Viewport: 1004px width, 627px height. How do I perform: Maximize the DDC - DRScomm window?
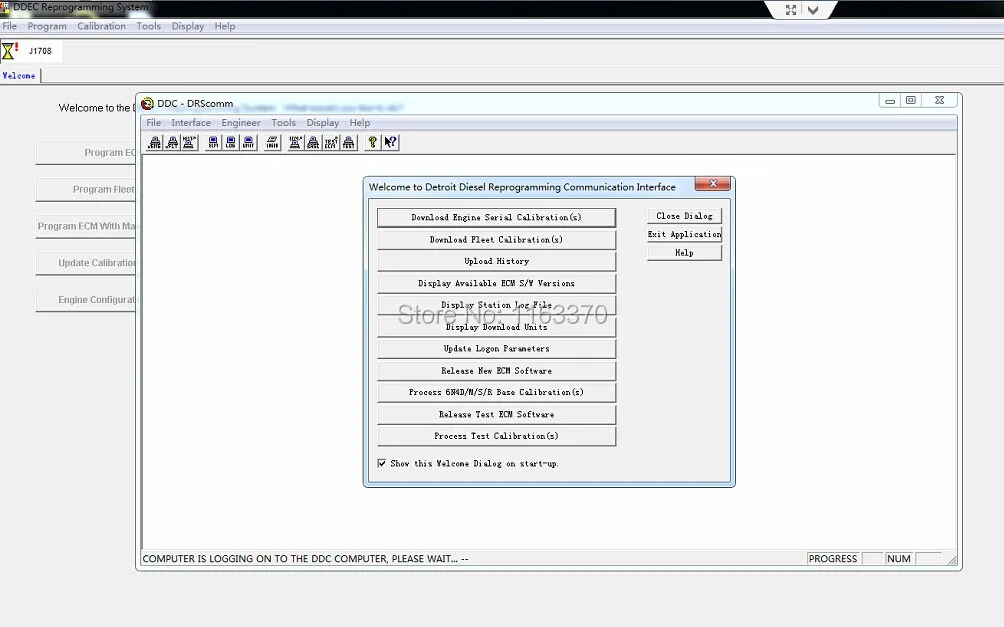(911, 101)
